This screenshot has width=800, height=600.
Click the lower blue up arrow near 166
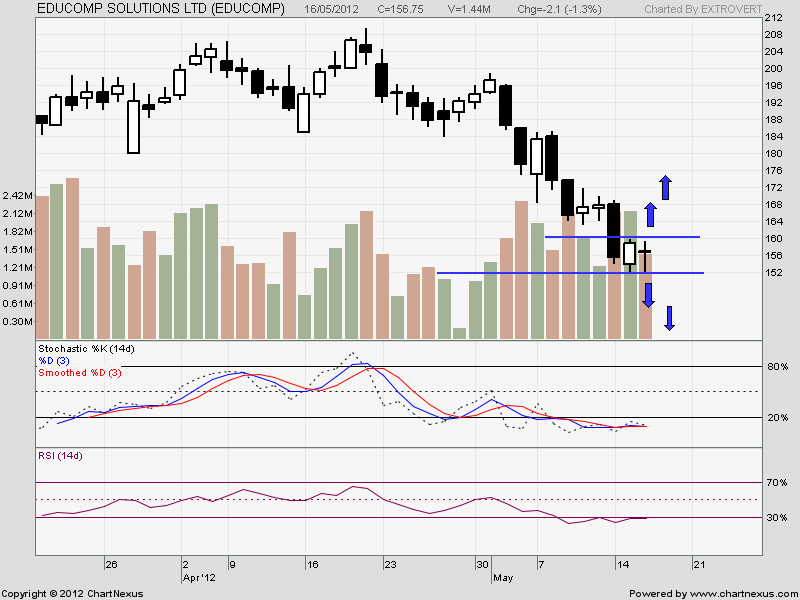click(649, 214)
